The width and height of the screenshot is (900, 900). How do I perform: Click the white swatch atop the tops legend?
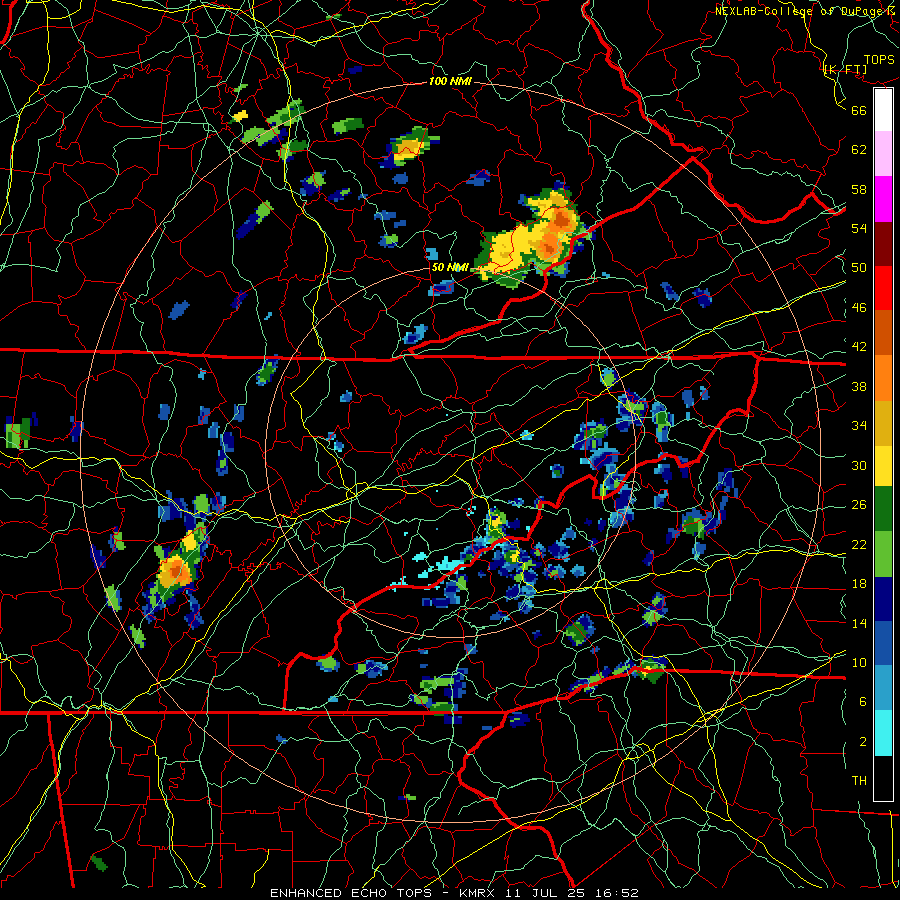point(883,110)
